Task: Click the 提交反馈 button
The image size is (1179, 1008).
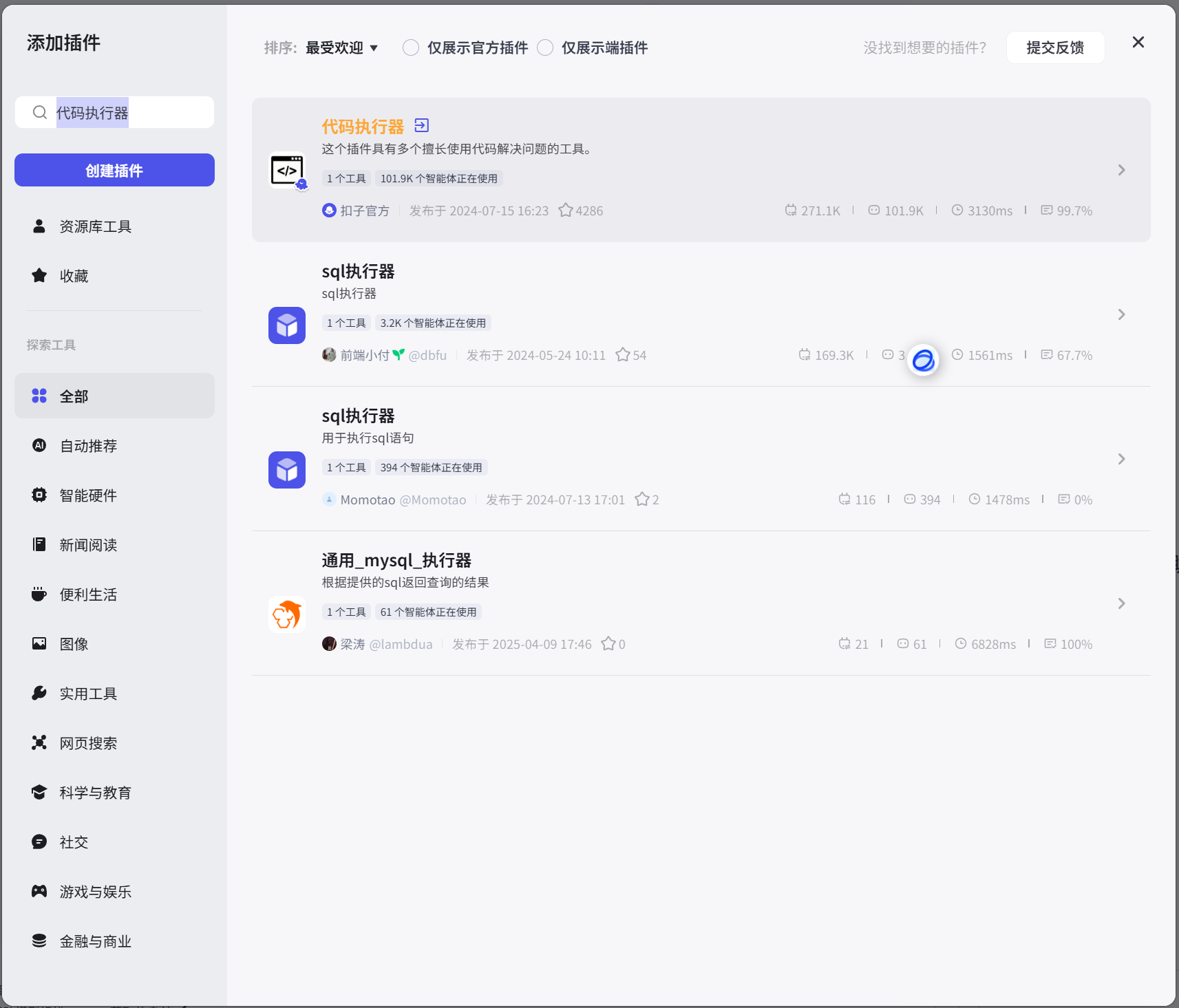Action: [1054, 47]
